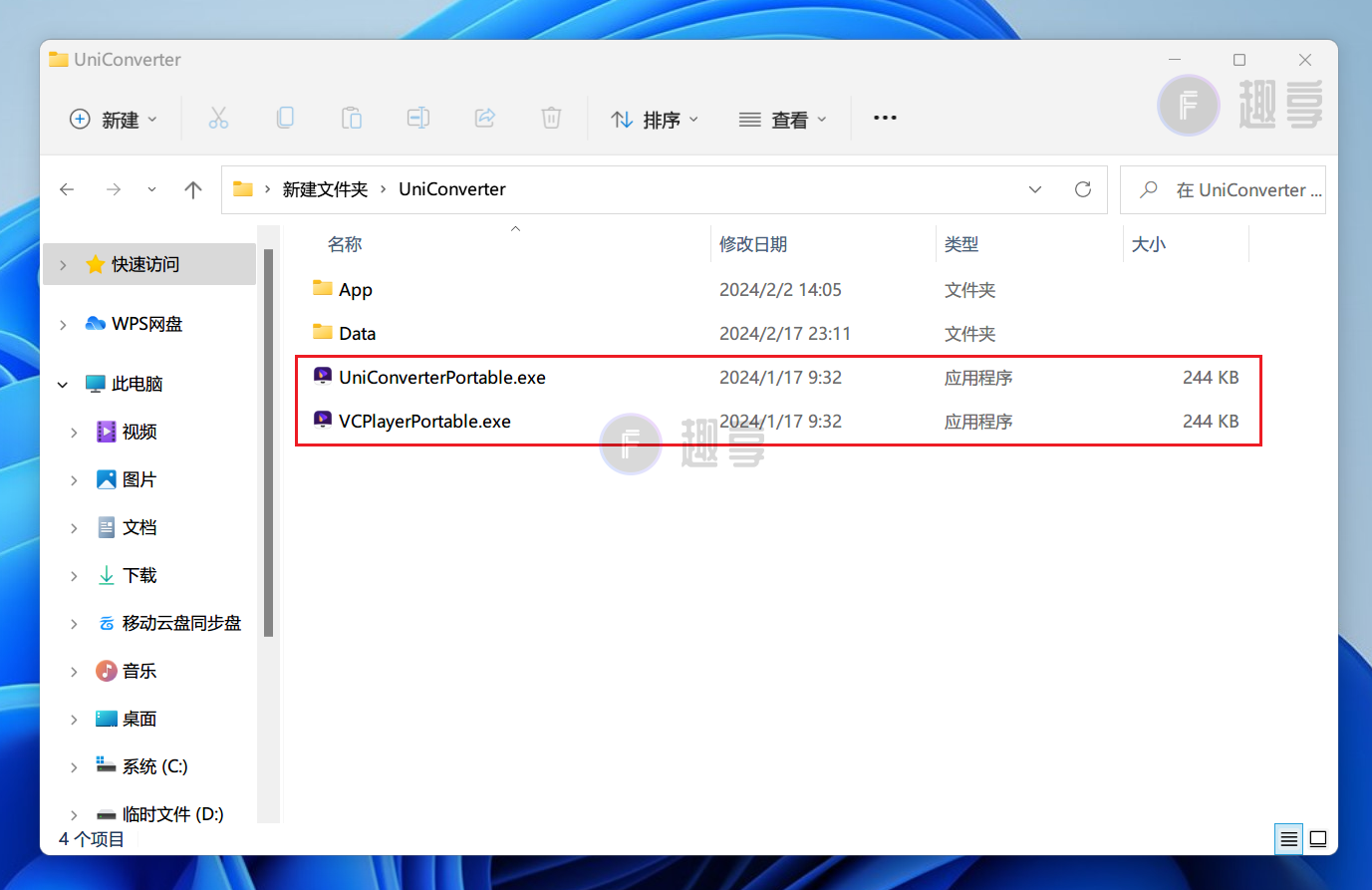Click date 2024/2/17 23:11 of Data
The width and height of the screenshot is (1372, 890).
pyautogui.click(x=785, y=334)
